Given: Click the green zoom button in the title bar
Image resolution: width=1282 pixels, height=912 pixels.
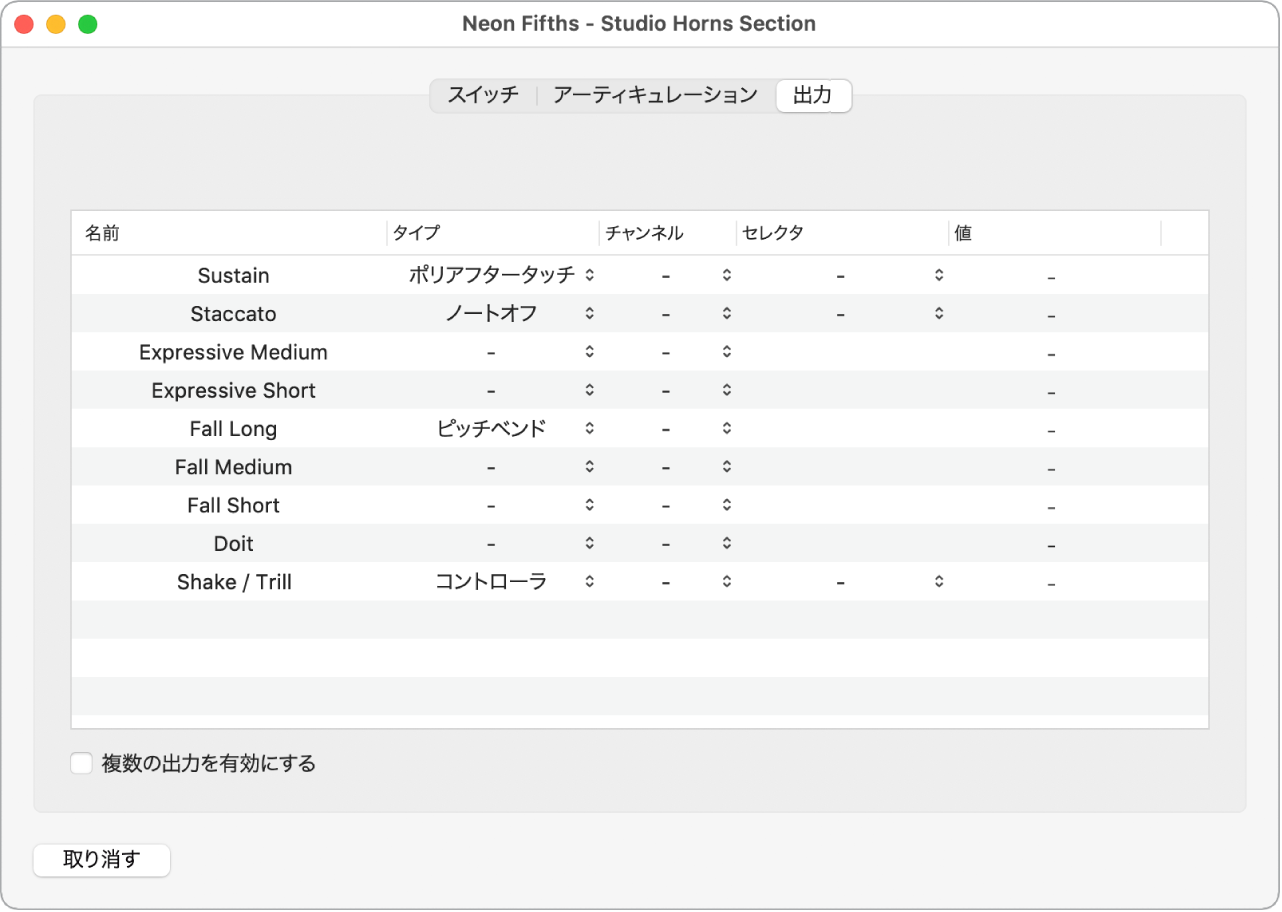Looking at the screenshot, I should [87, 22].
